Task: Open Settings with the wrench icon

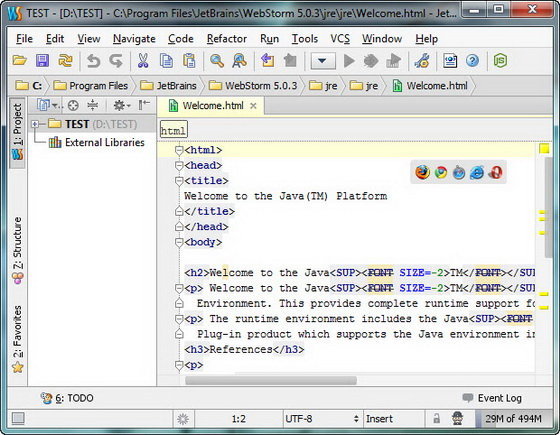Action: click(422, 61)
